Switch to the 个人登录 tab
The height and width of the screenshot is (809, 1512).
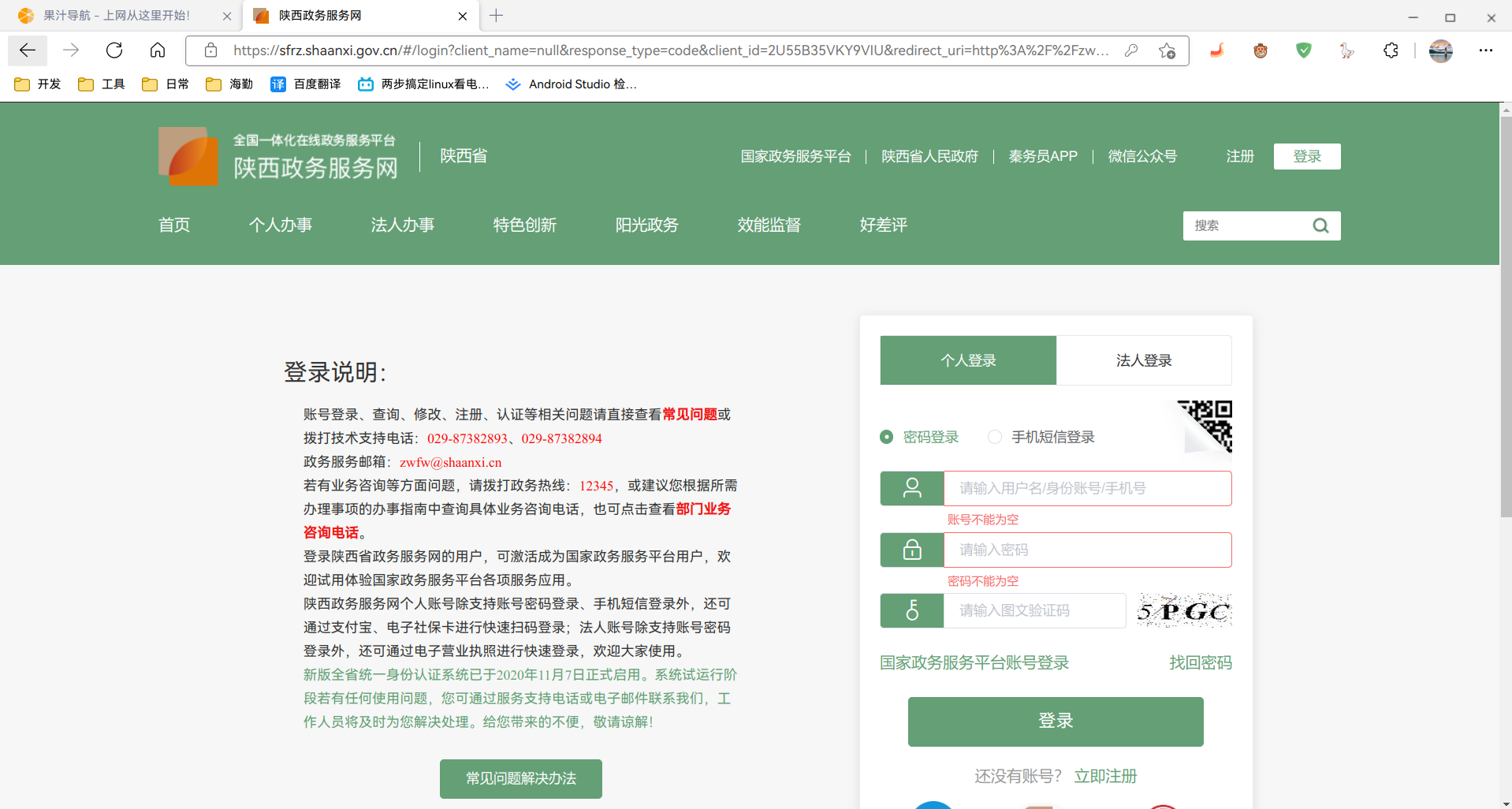(x=968, y=360)
